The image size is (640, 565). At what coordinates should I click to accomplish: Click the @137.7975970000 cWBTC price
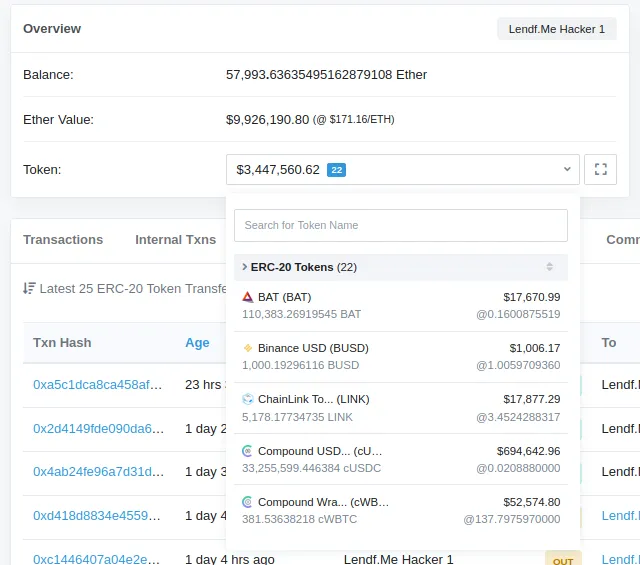pos(511,519)
